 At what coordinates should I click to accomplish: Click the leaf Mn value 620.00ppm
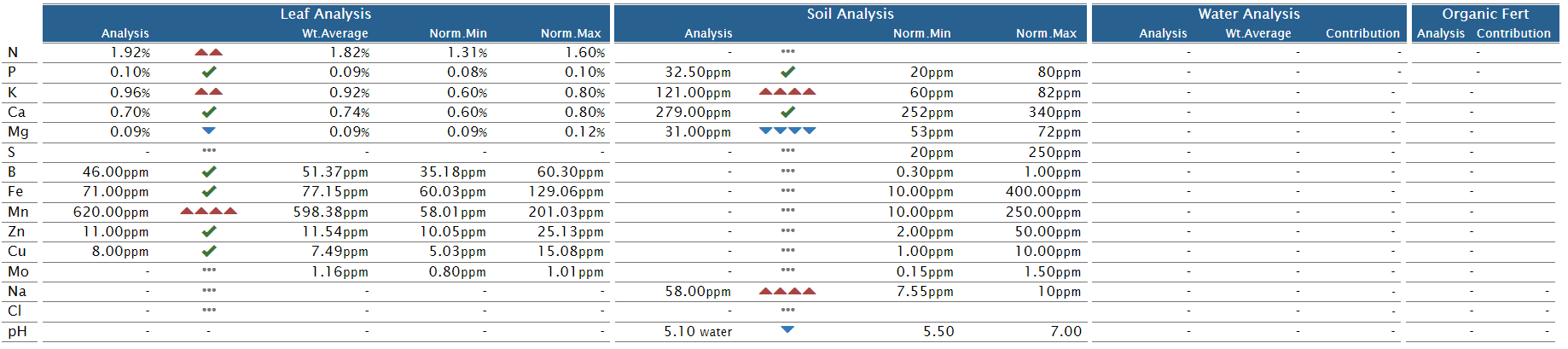(111, 212)
